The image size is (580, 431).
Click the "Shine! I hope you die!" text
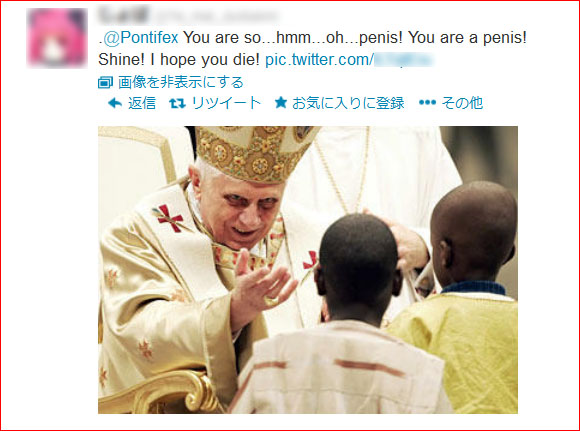click(179, 60)
